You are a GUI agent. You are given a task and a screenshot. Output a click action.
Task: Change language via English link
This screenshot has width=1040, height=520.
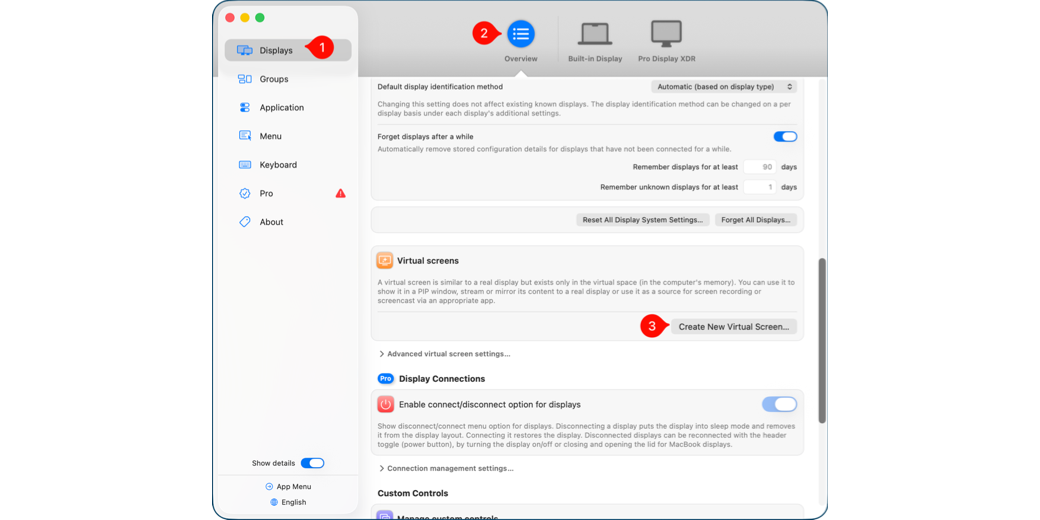pos(294,502)
